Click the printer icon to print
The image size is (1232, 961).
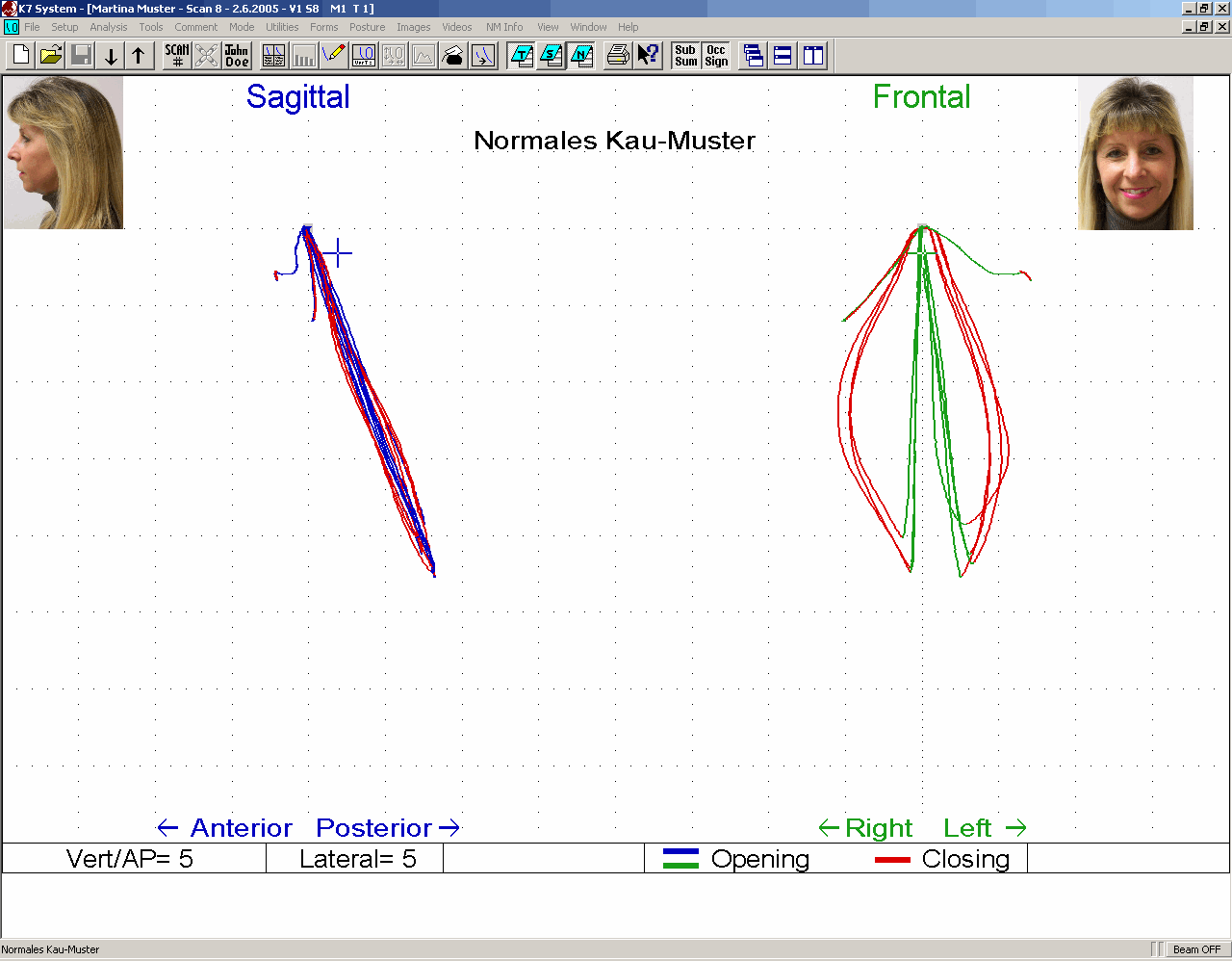click(x=618, y=56)
